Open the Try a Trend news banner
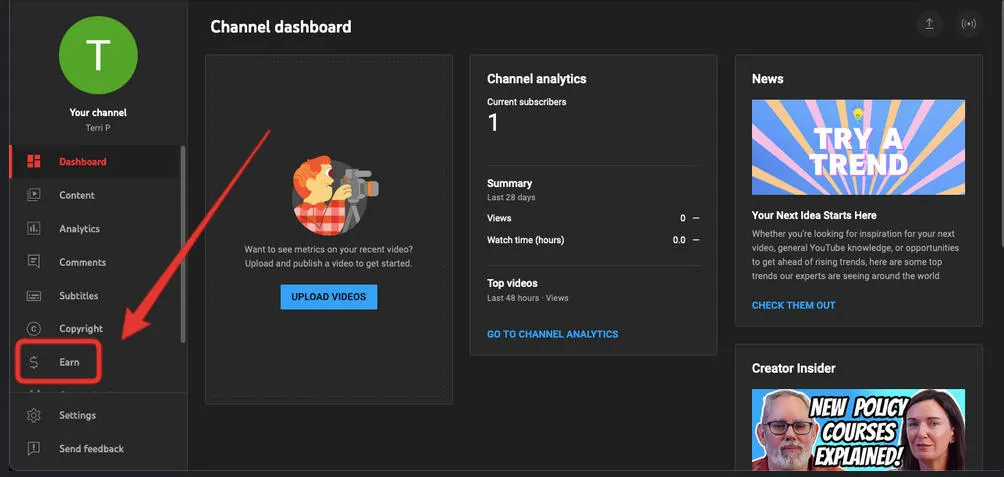The height and width of the screenshot is (477, 1004). point(858,147)
